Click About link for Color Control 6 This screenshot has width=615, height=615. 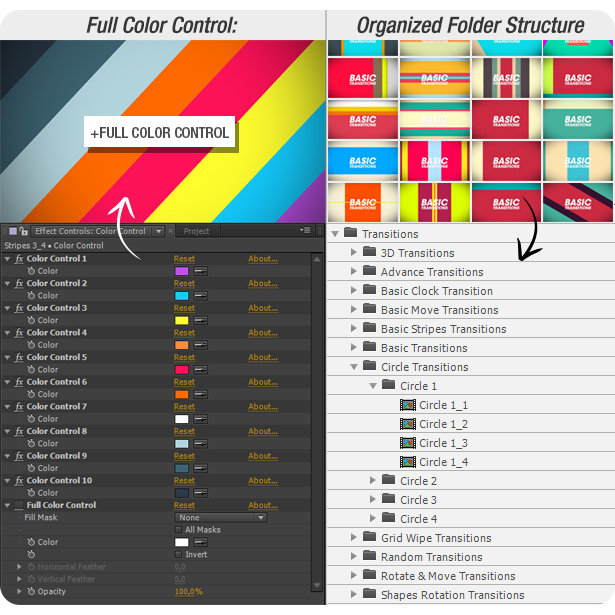[x=262, y=382]
